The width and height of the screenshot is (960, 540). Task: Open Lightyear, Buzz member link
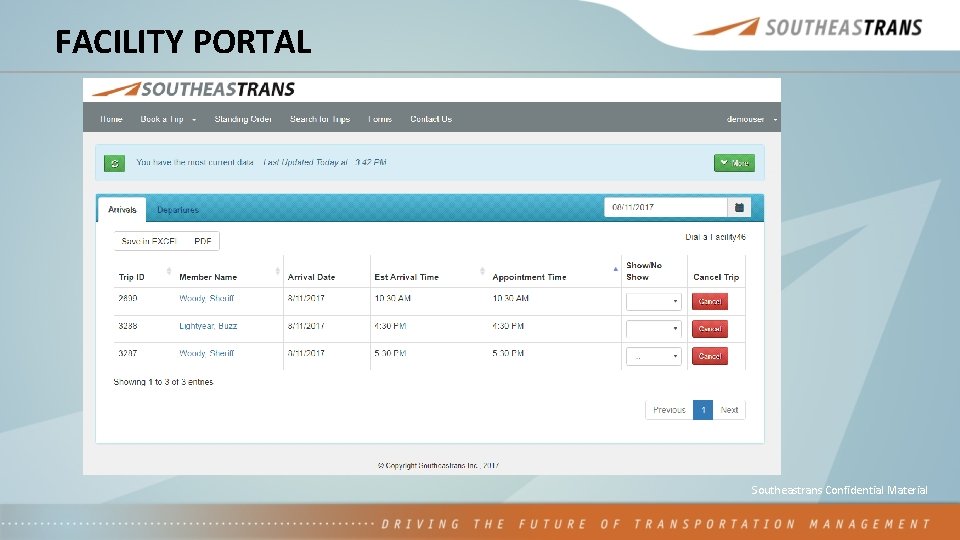click(208, 326)
